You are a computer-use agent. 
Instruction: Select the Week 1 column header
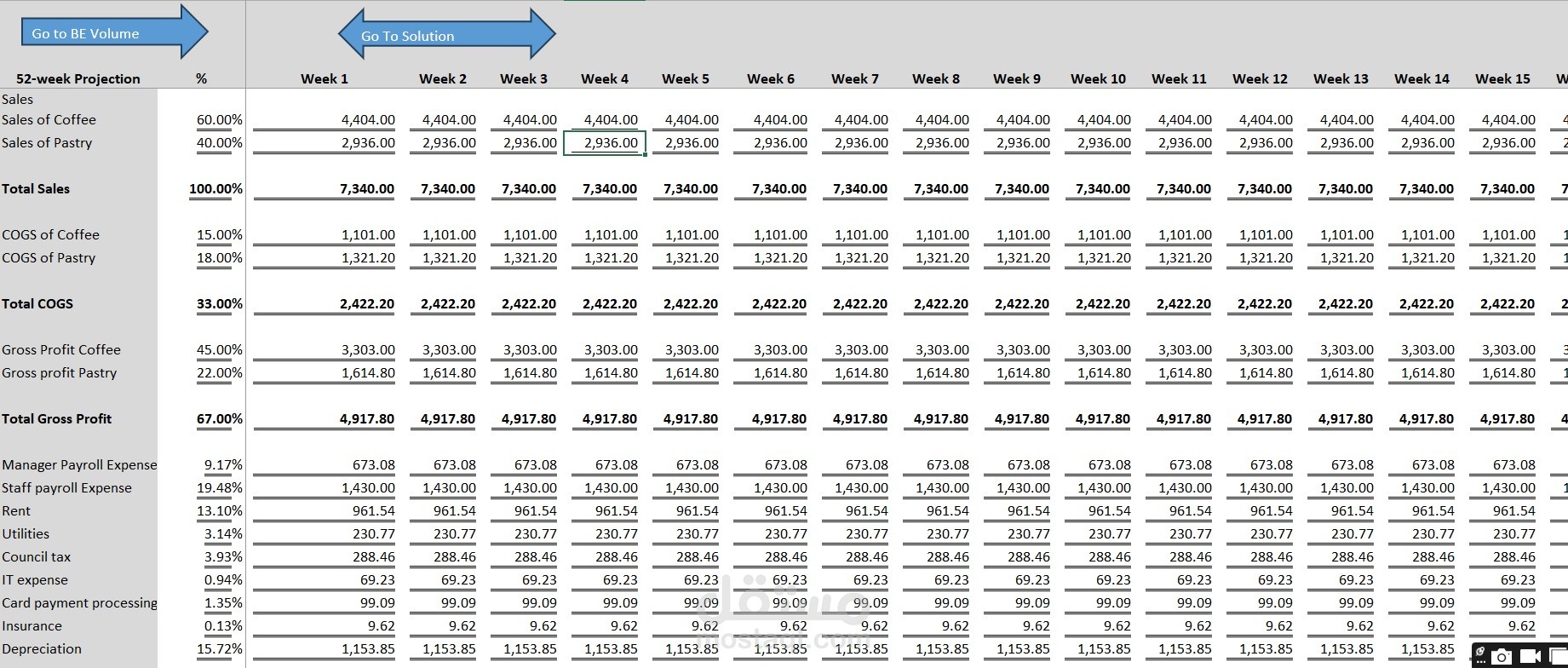pyautogui.click(x=324, y=78)
